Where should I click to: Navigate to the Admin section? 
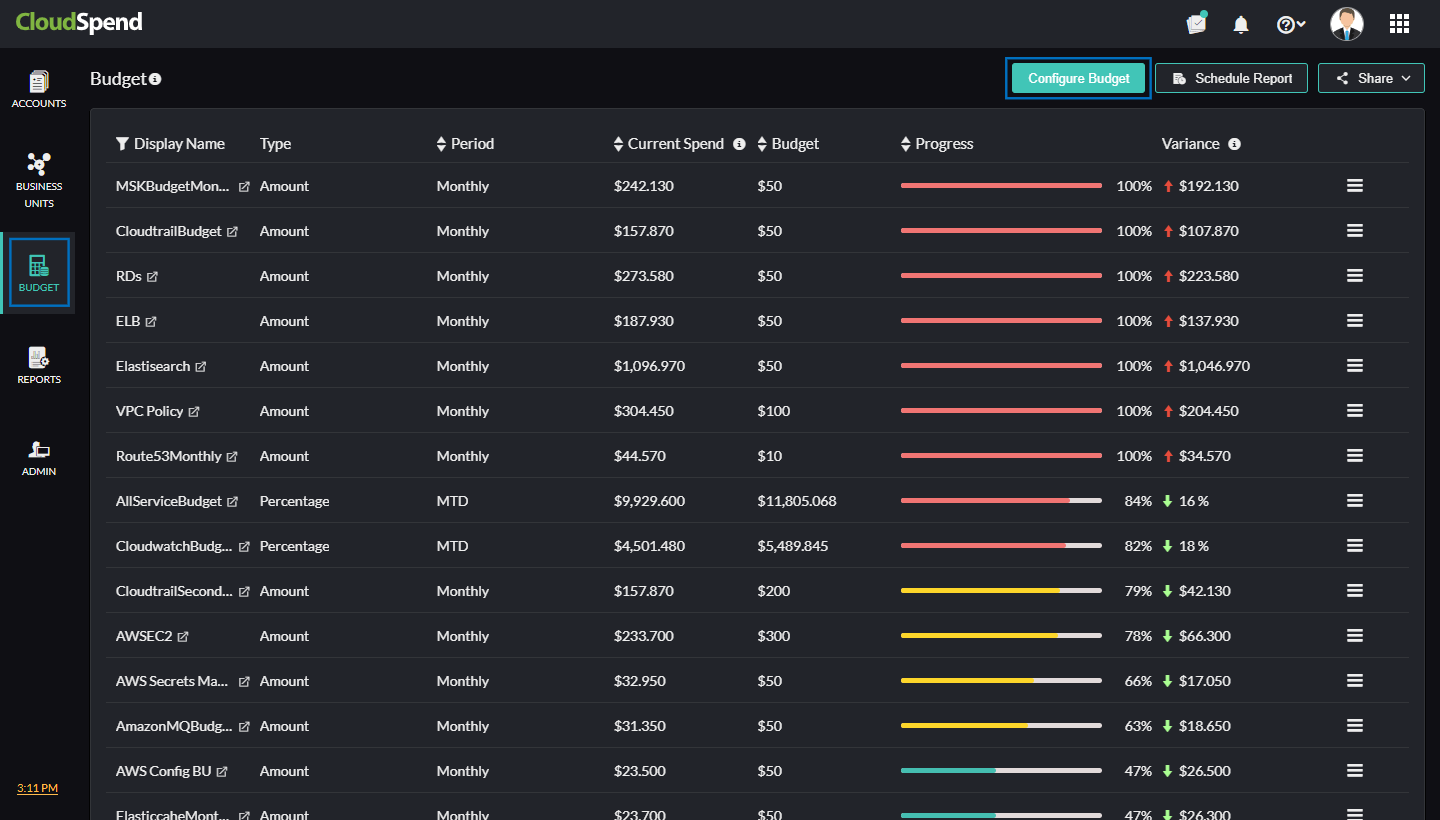click(x=38, y=457)
